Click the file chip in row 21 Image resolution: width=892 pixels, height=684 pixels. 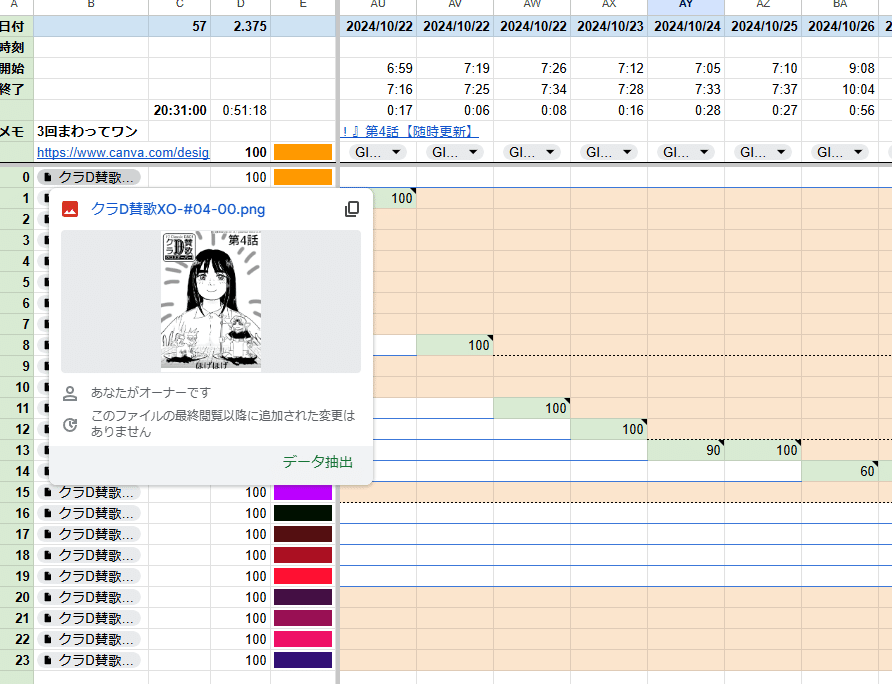(x=89, y=618)
